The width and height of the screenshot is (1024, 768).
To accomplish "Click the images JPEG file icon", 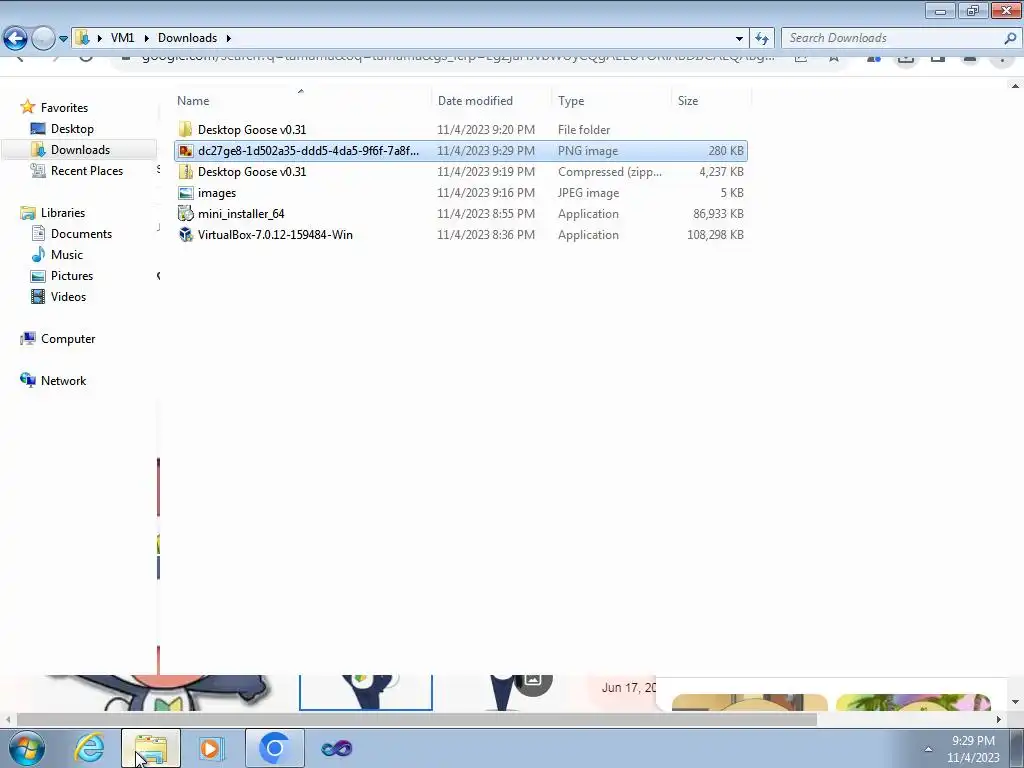I will 186,193.
